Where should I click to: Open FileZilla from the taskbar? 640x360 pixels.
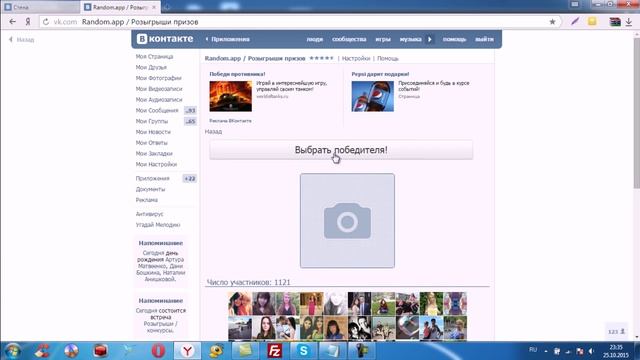pos(275,351)
